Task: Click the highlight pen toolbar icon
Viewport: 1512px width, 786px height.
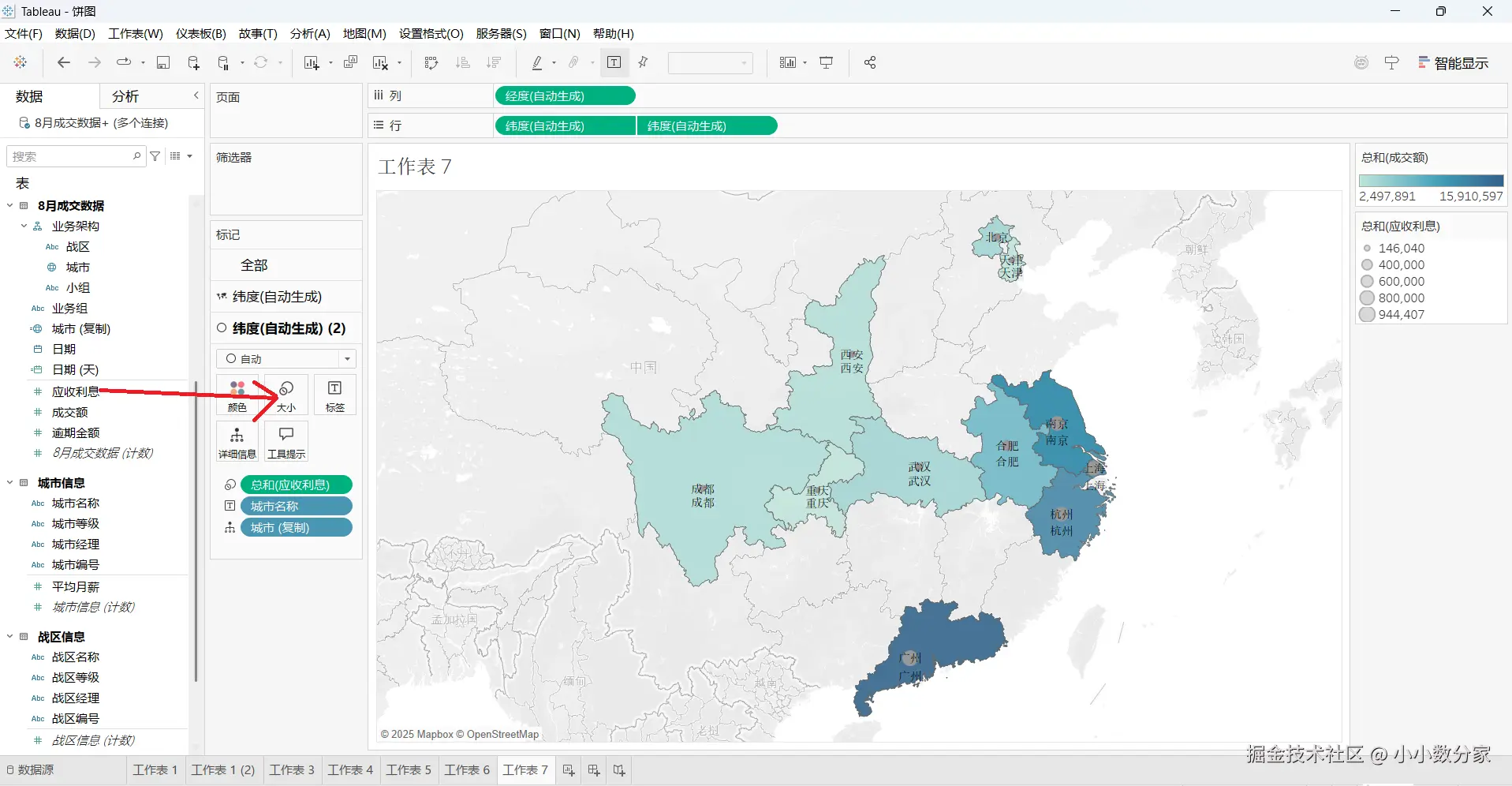Action: [x=538, y=62]
